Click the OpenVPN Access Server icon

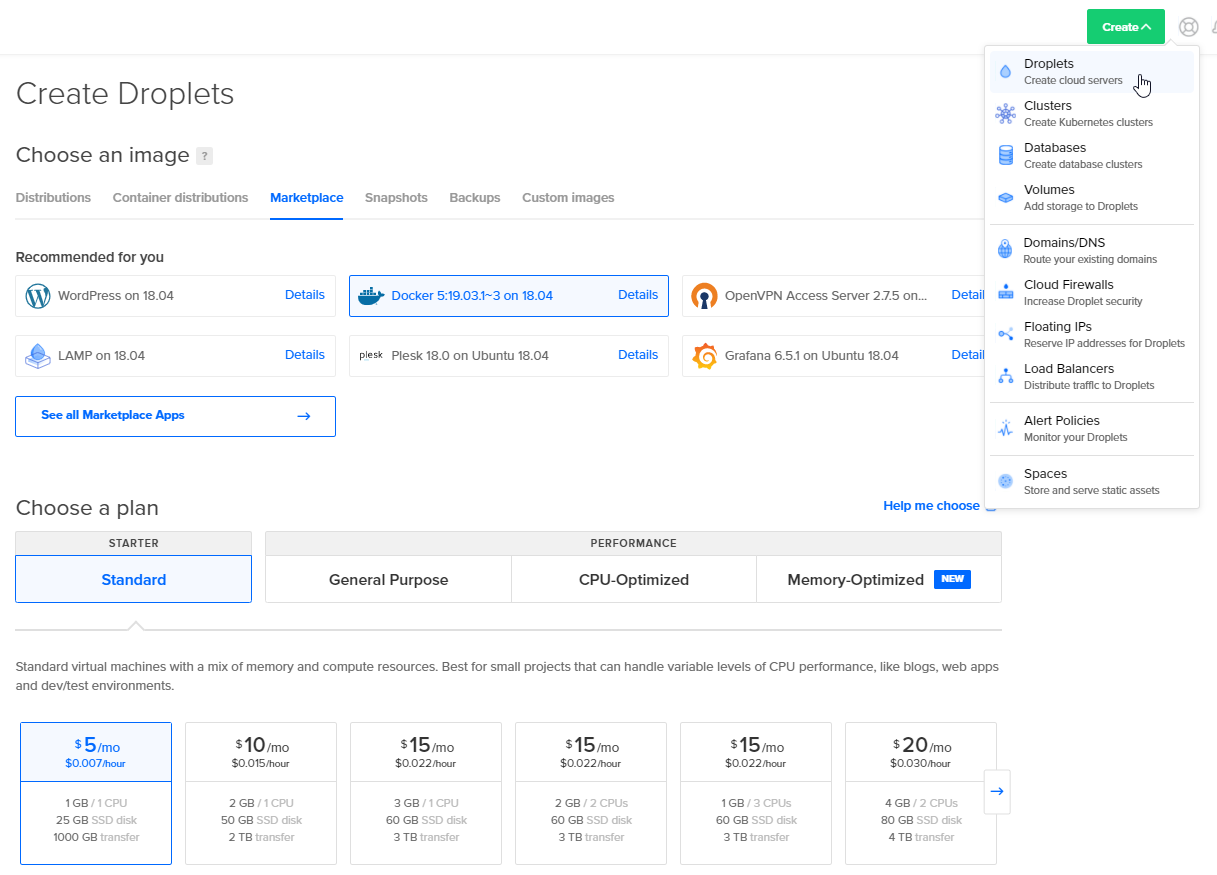click(x=704, y=296)
